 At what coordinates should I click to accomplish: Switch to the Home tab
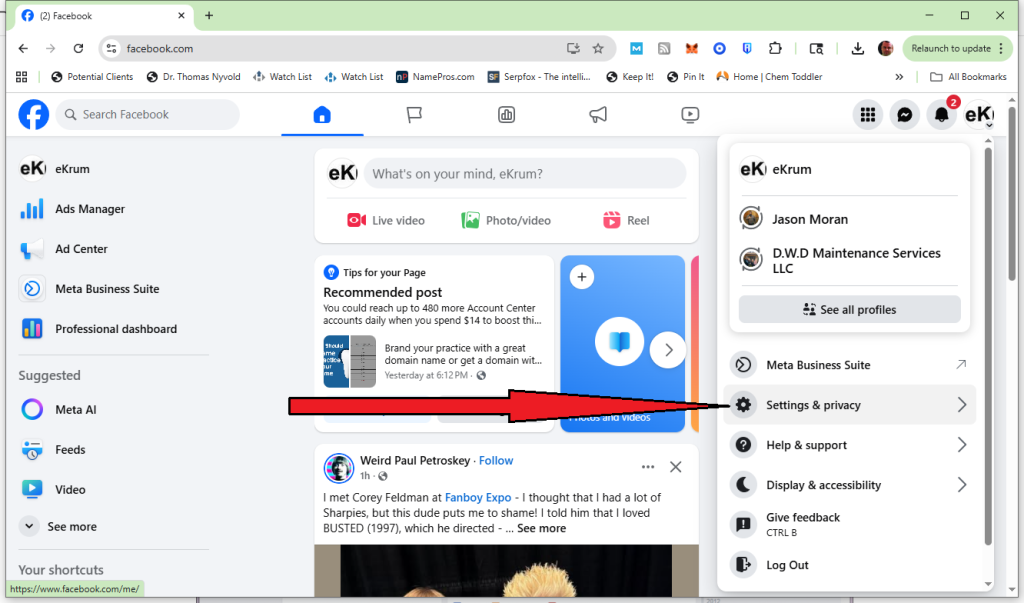tap(322, 115)
